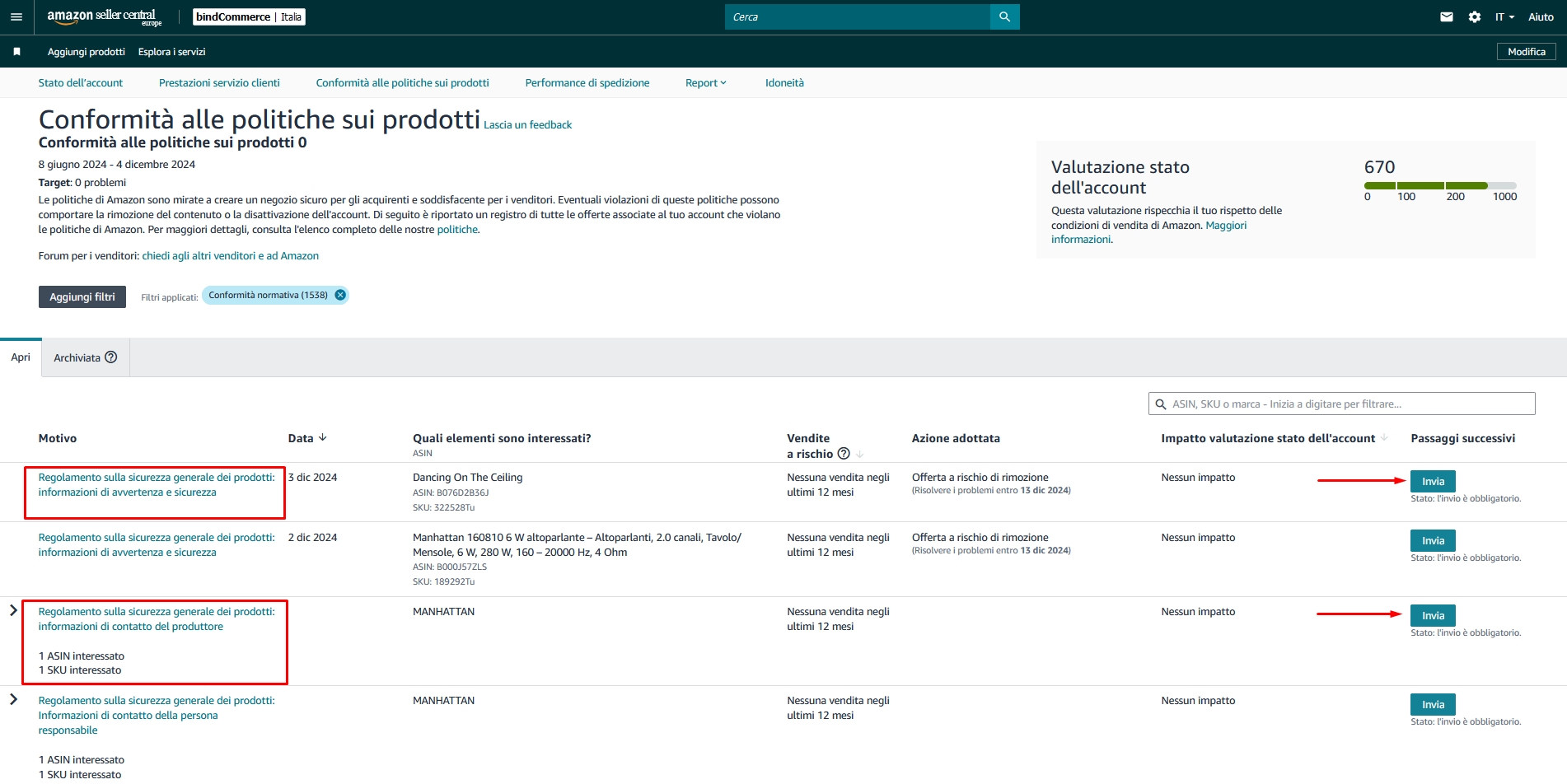Expand the Report menu
Screen dimensions: 1567x784
705,83
